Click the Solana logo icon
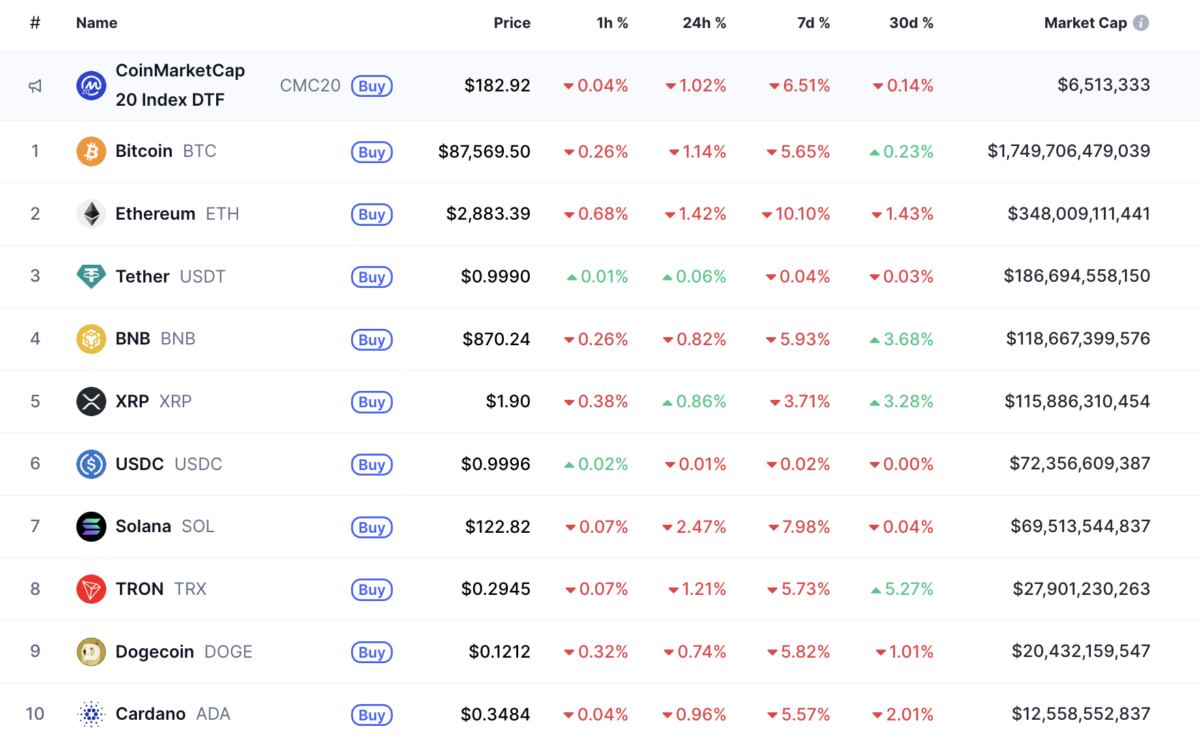The image size is (1200, 745). [x=91, y=527]
